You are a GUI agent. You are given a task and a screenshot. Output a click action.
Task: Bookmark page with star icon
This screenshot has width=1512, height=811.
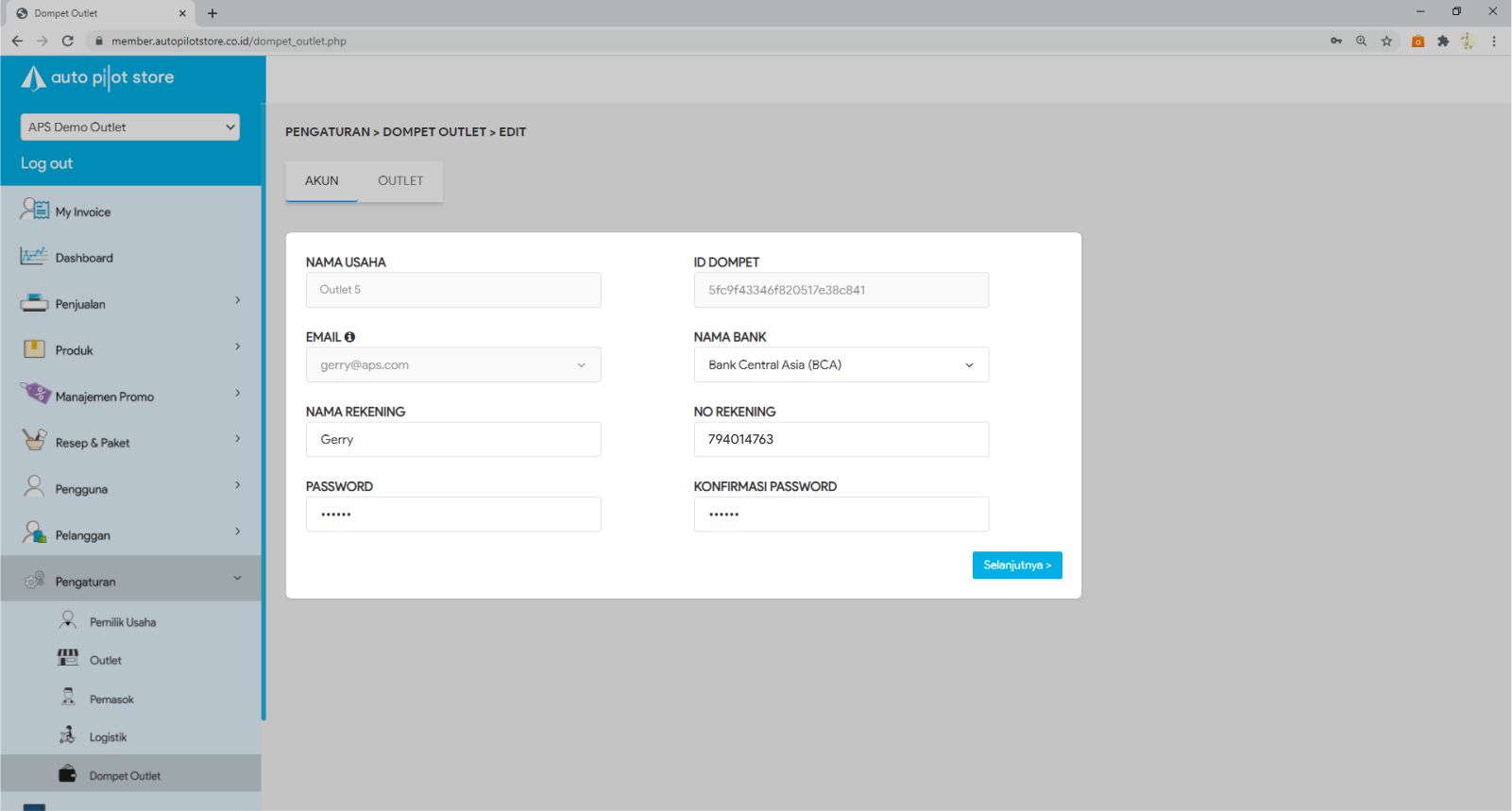[1386, 41]
